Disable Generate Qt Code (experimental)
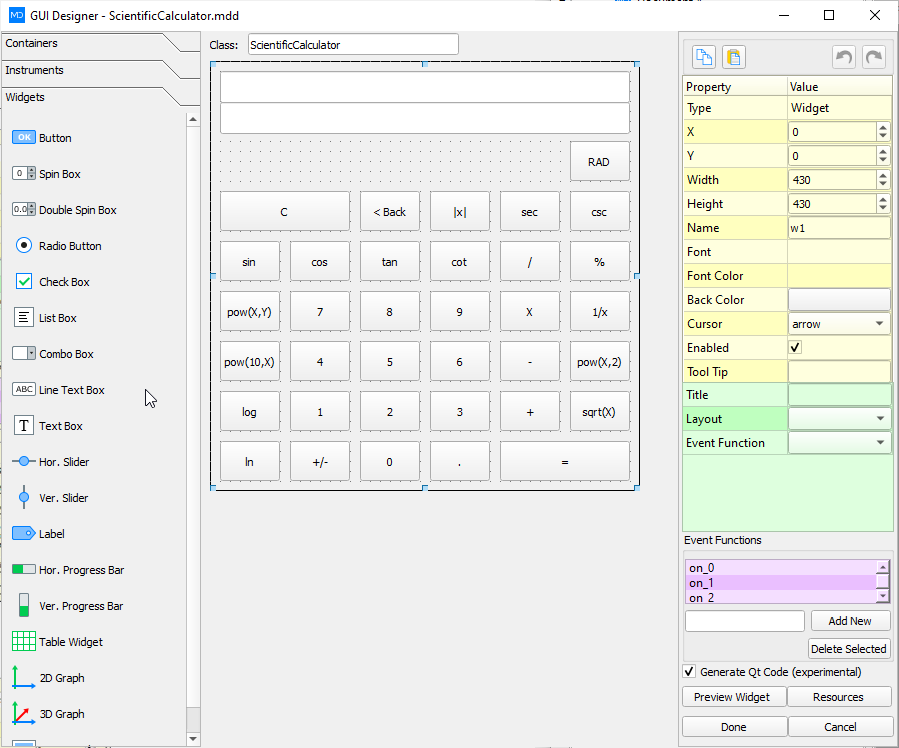 click(690, 672)
